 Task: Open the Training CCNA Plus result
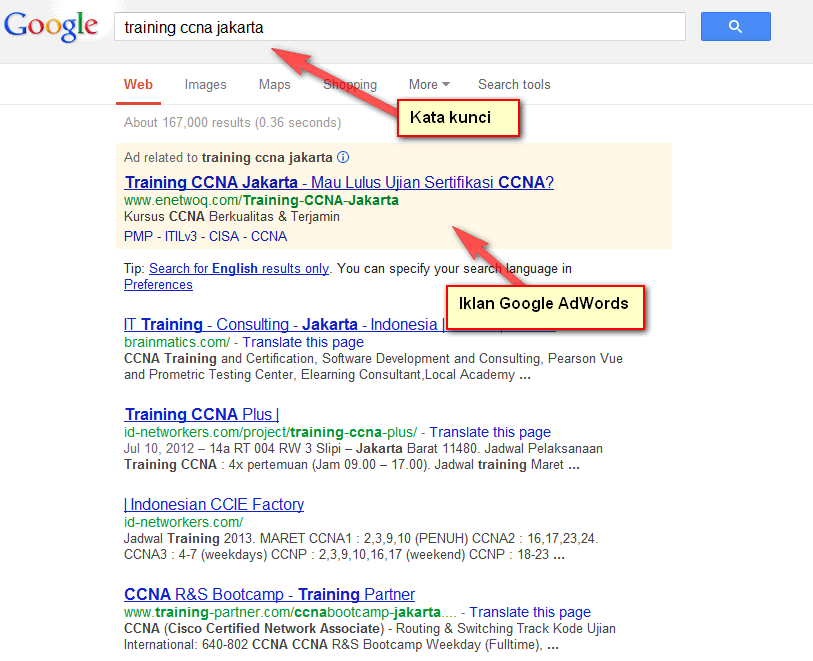(x=202, y=415)
